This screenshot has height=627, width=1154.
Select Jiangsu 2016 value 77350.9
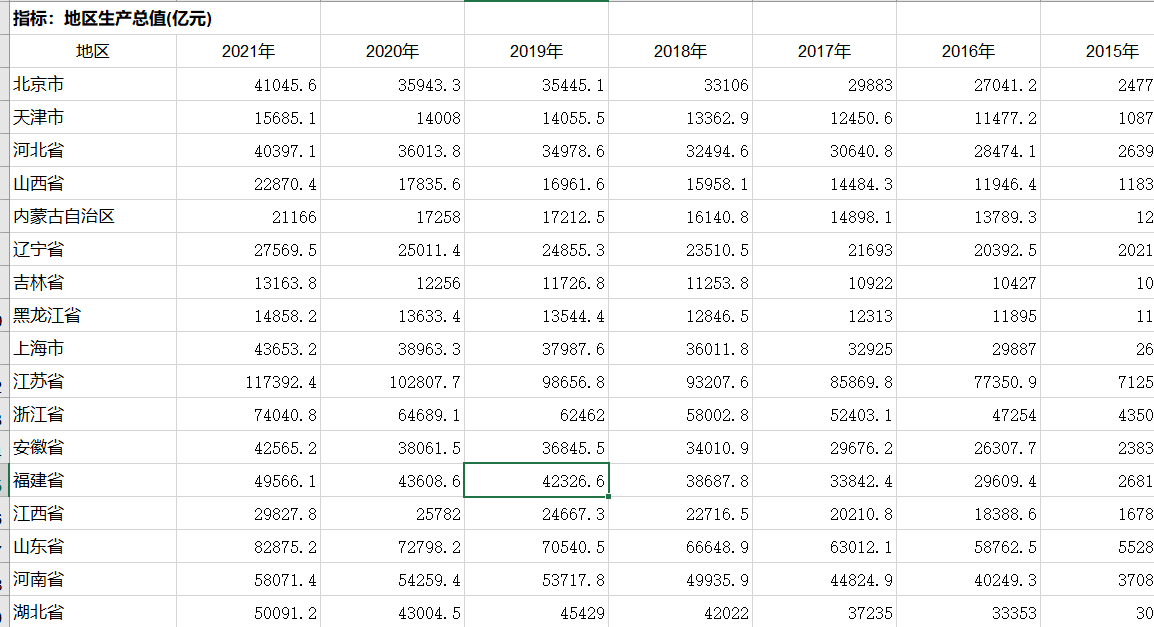969,381
